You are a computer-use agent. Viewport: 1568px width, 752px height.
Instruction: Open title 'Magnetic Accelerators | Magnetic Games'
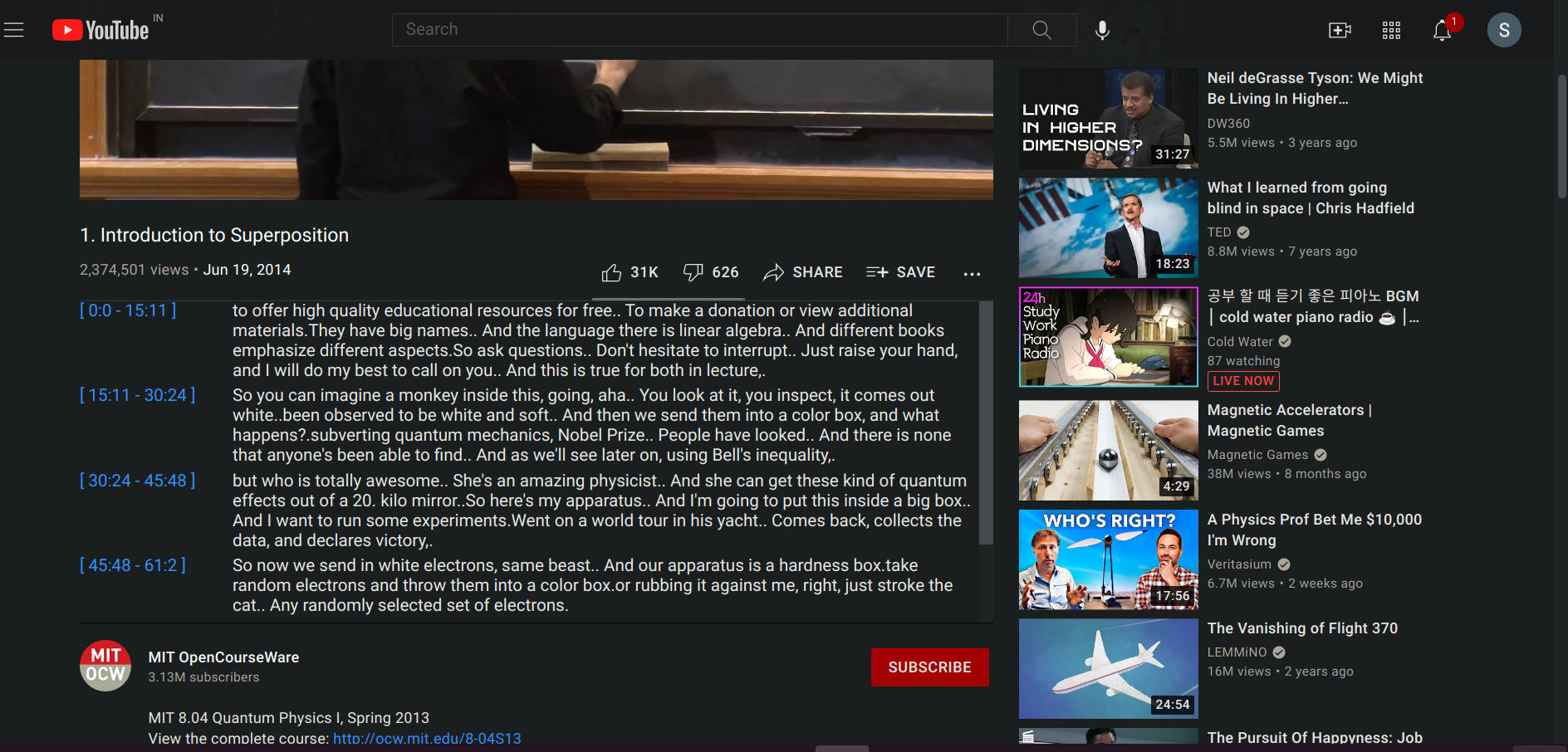[x=1290, y=420]
